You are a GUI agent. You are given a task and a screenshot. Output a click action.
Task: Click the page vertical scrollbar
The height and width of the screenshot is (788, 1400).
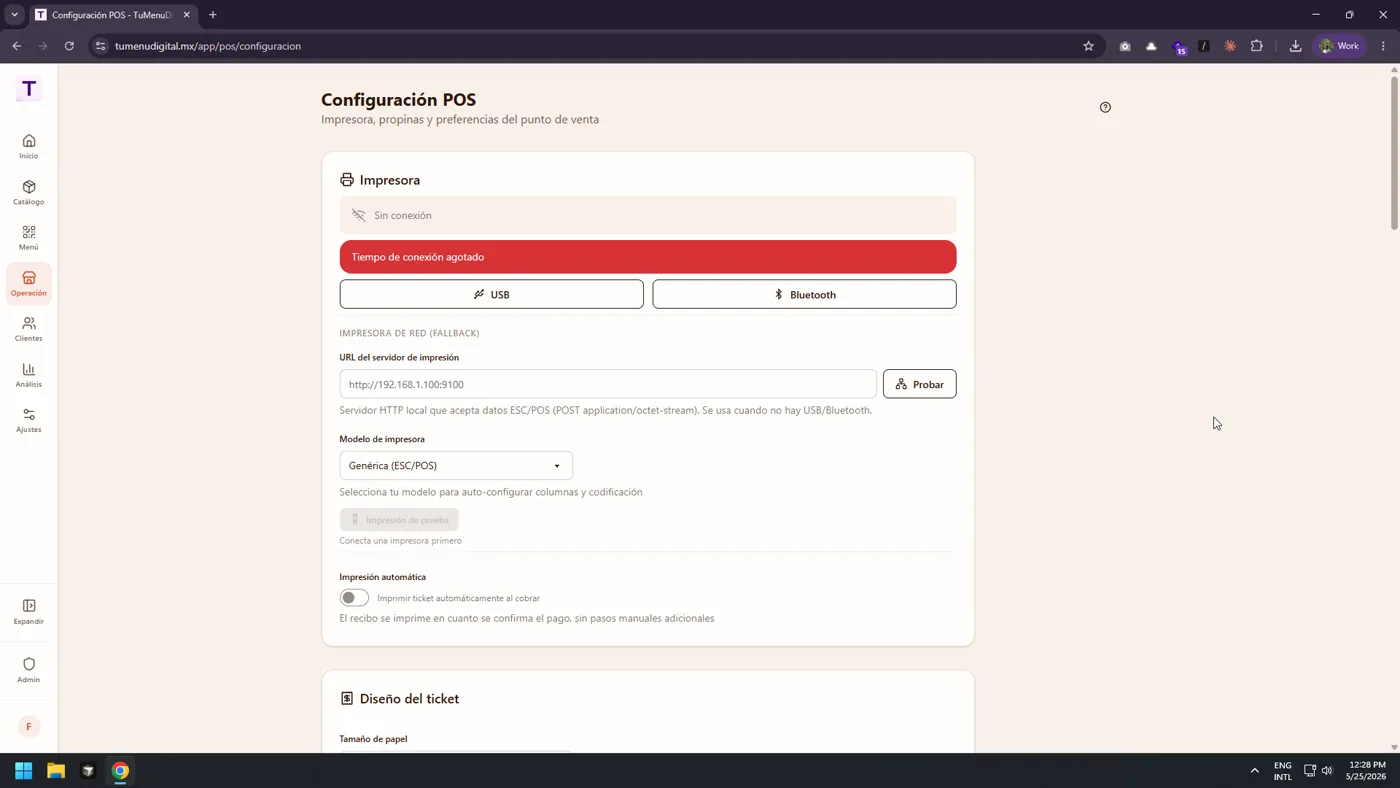coord(1394,153)
